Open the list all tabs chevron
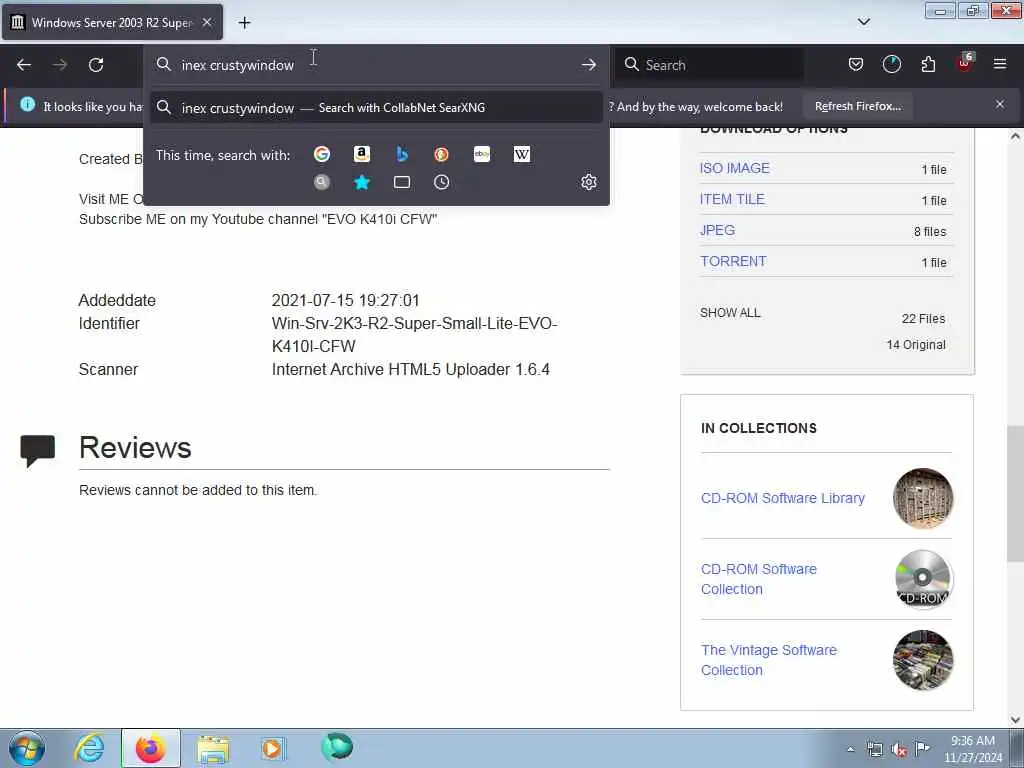The width and height of the screenshot is (1024, 768). point(863,22)
